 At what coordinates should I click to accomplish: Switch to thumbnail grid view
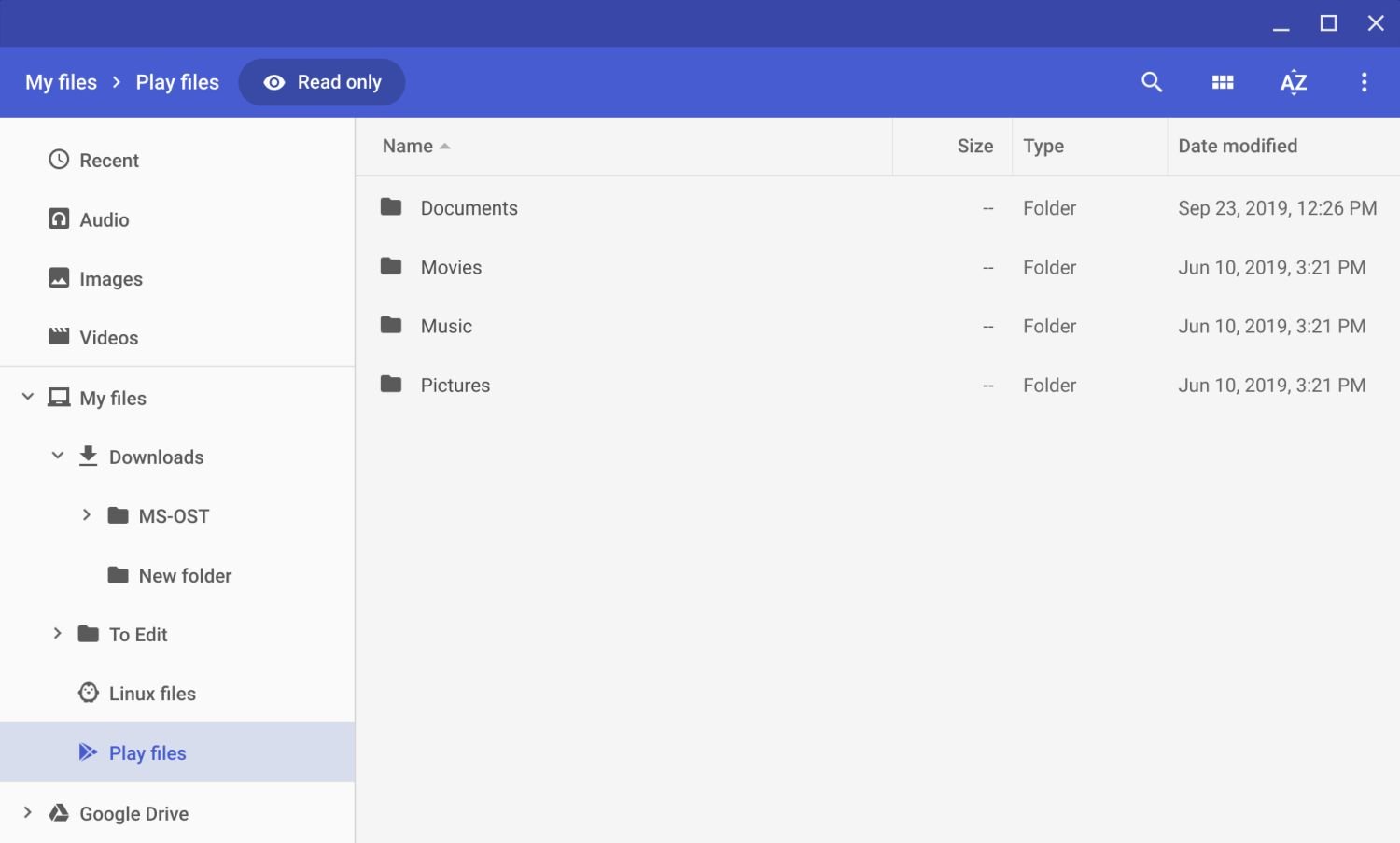pos(1223,82)
